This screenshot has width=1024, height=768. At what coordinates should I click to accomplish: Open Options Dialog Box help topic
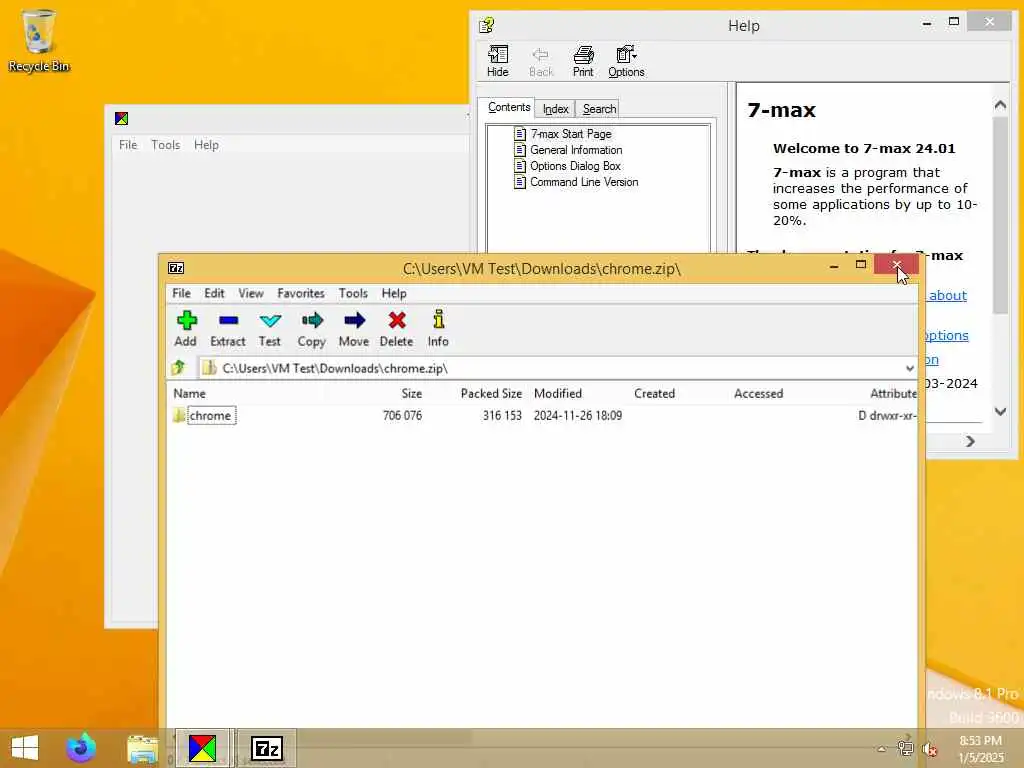click(575, 166)
